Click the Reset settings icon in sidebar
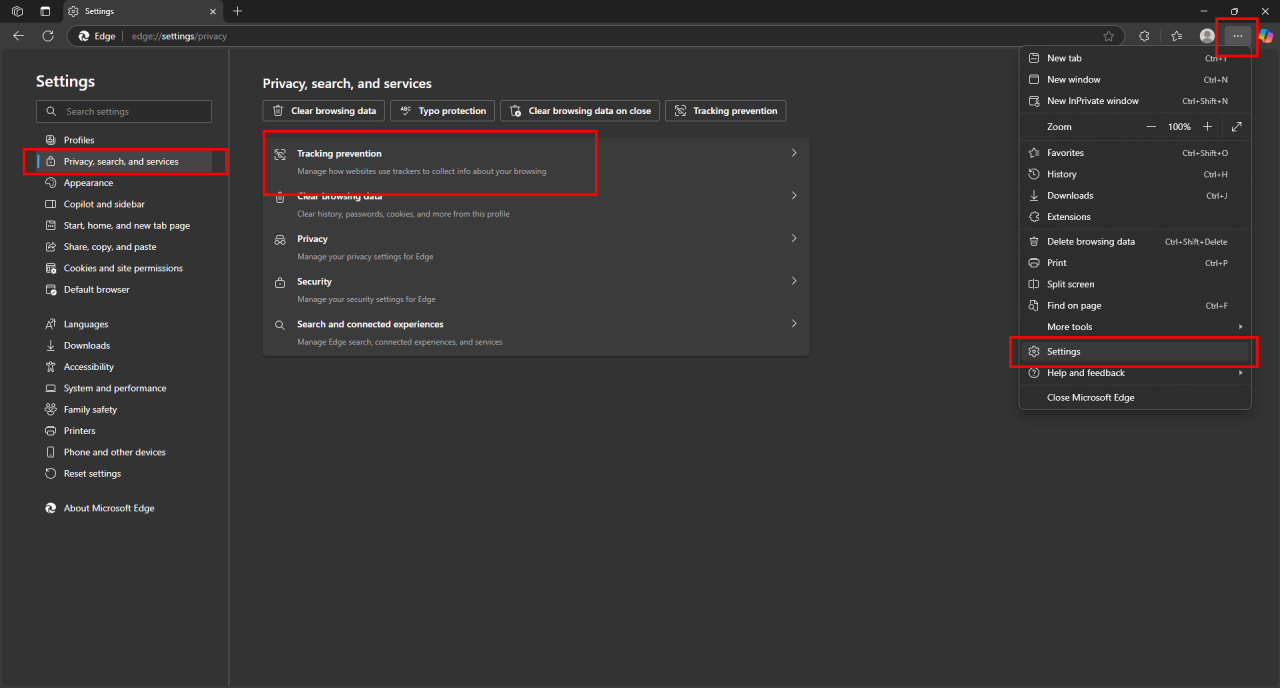 (x=51, y=474)
